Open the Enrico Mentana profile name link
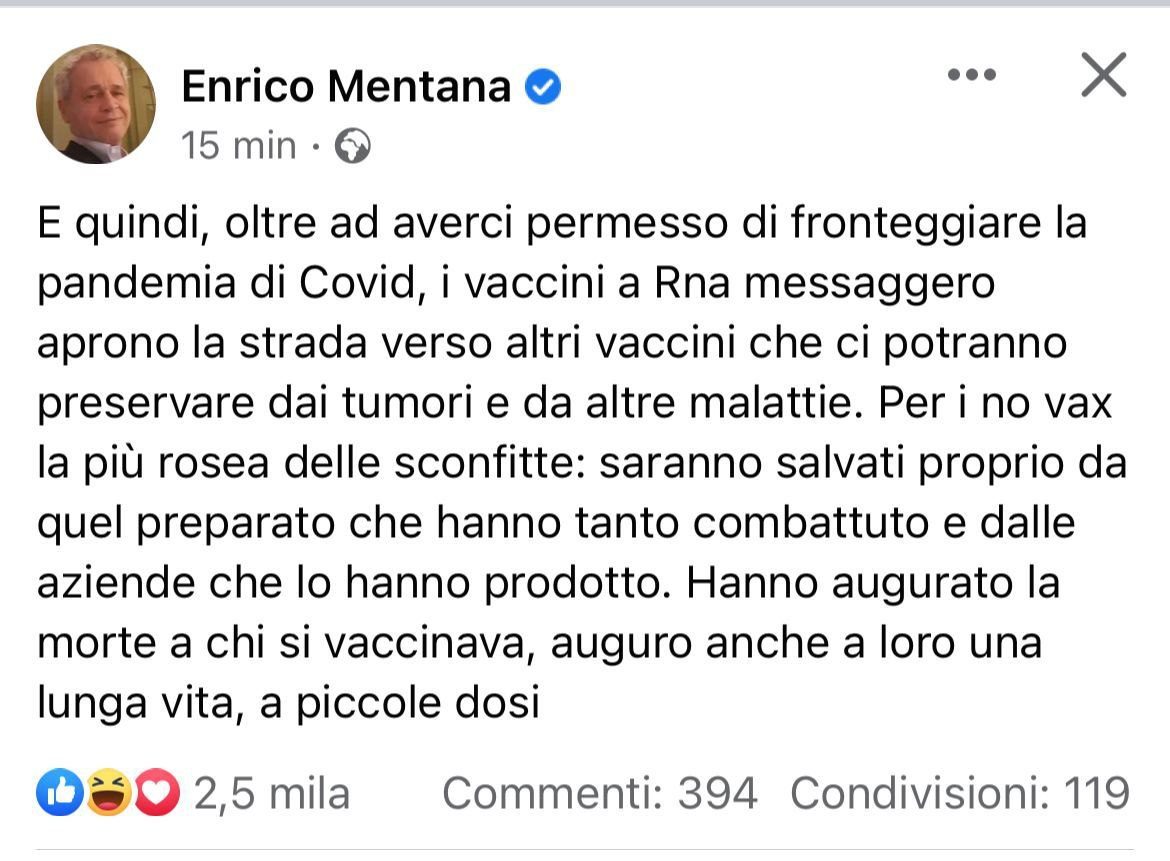The width and height of the screenshot is (1170, 861). 346,88
